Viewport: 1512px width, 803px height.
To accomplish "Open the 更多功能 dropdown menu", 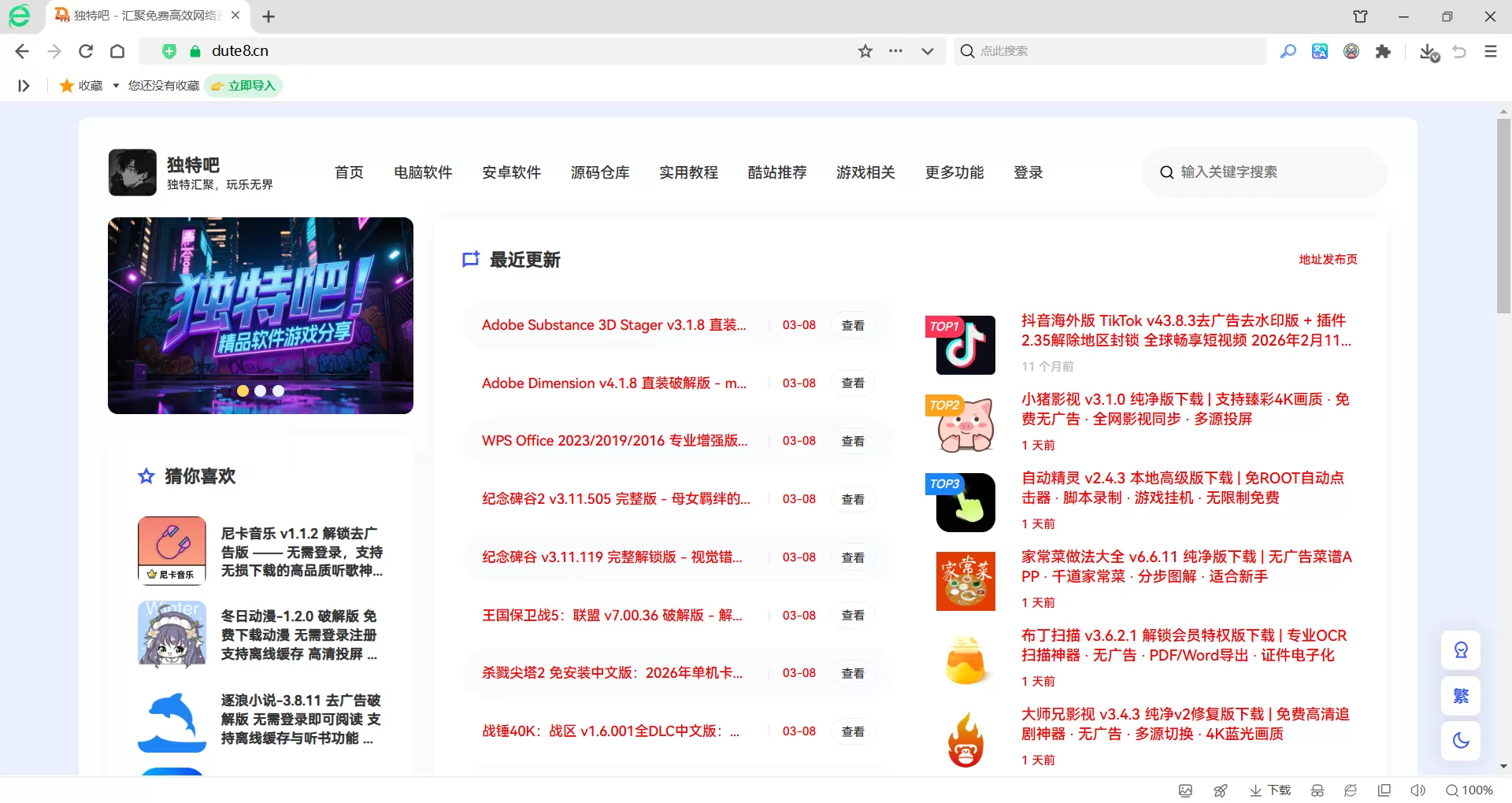I will (954, 172).
